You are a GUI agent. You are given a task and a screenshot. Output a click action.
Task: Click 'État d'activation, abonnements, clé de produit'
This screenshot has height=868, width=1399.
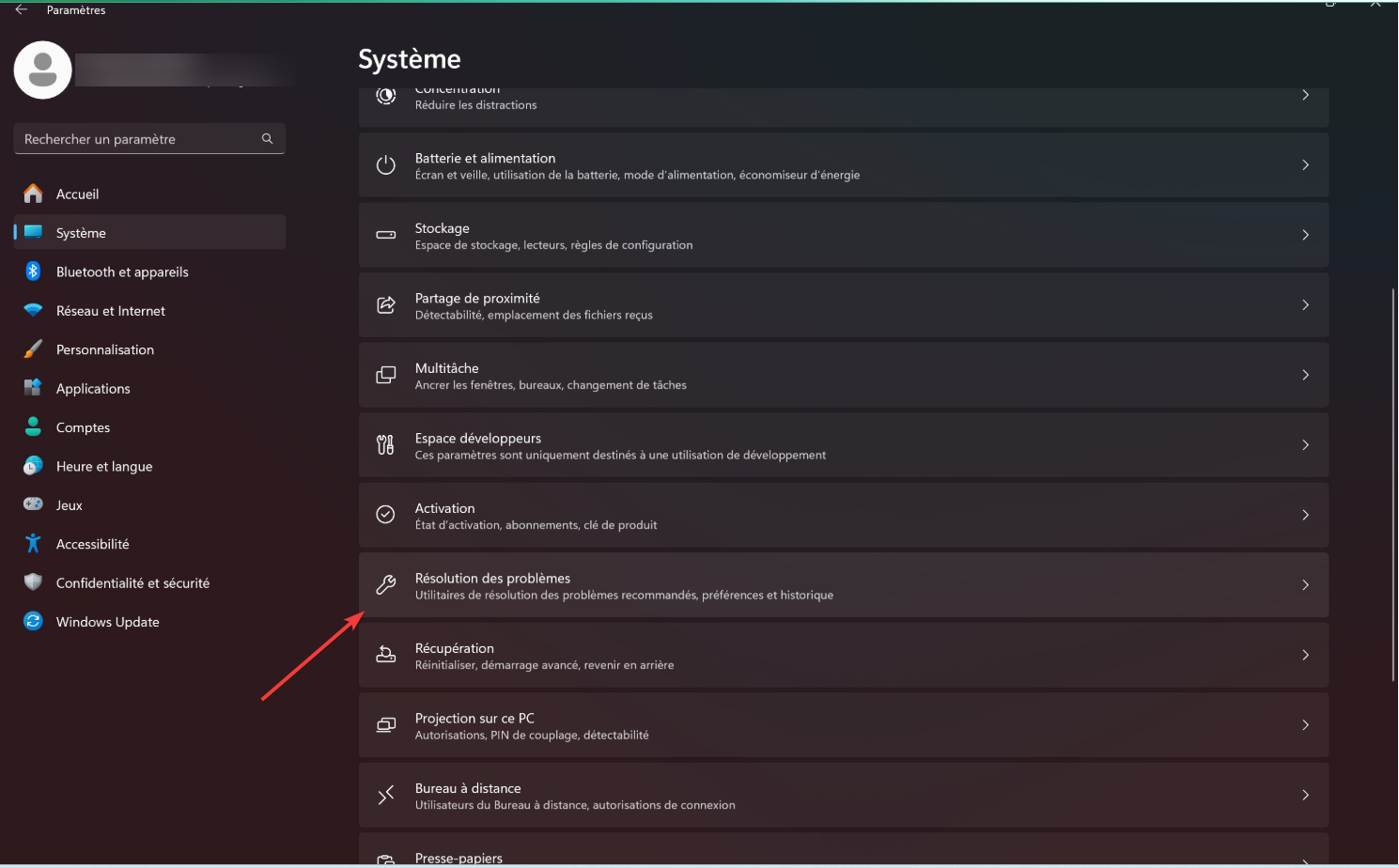click(536, 525)
